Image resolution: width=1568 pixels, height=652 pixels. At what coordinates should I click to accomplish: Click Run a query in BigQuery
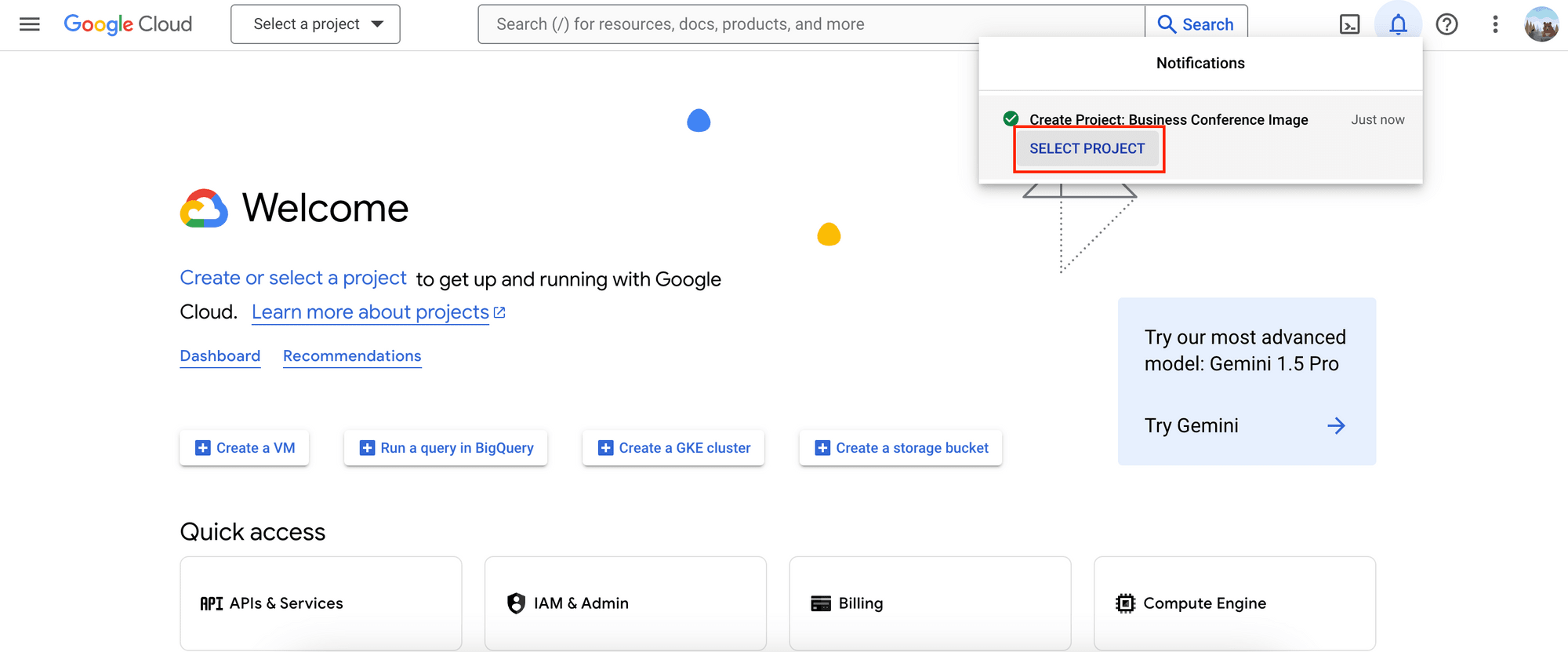(x=445, y=448)
